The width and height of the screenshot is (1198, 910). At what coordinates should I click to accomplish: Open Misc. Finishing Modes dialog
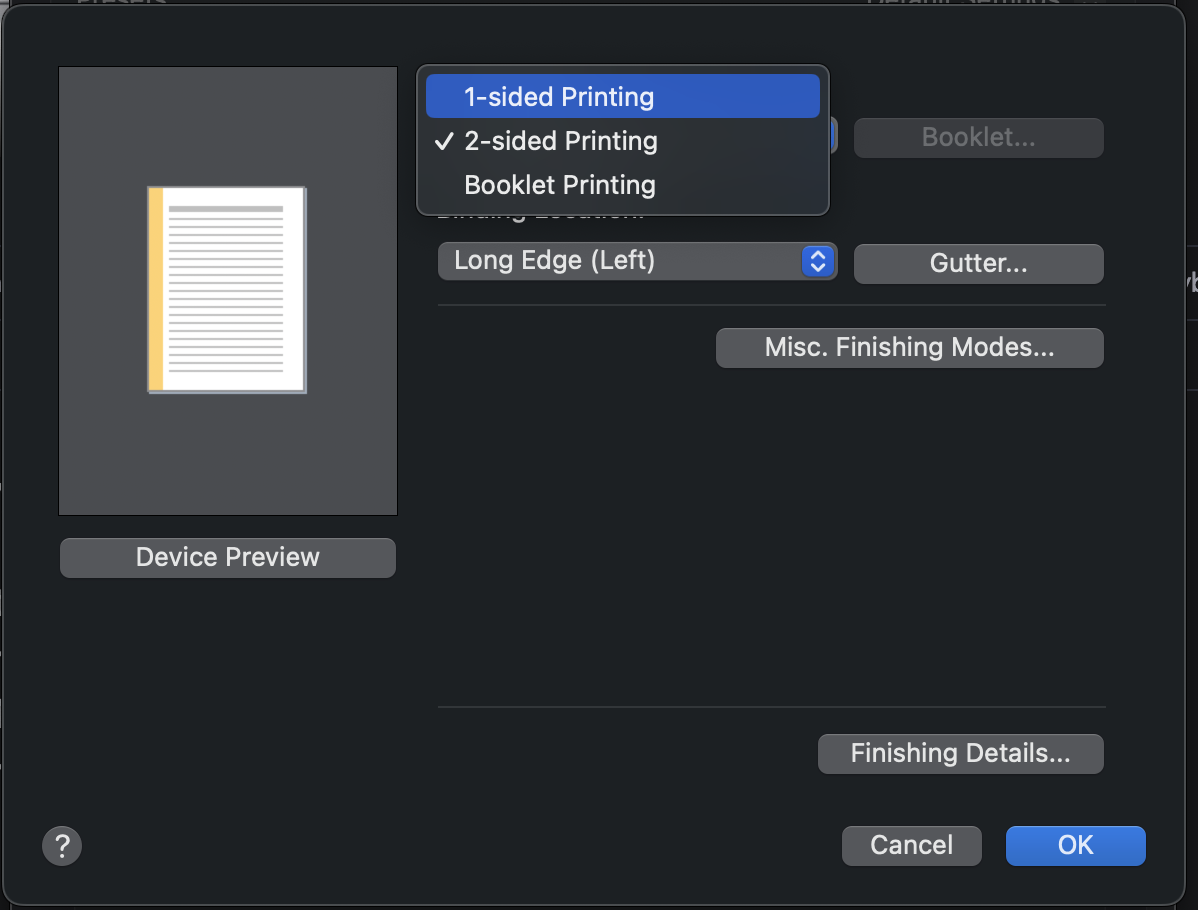(x=909, y=348)
